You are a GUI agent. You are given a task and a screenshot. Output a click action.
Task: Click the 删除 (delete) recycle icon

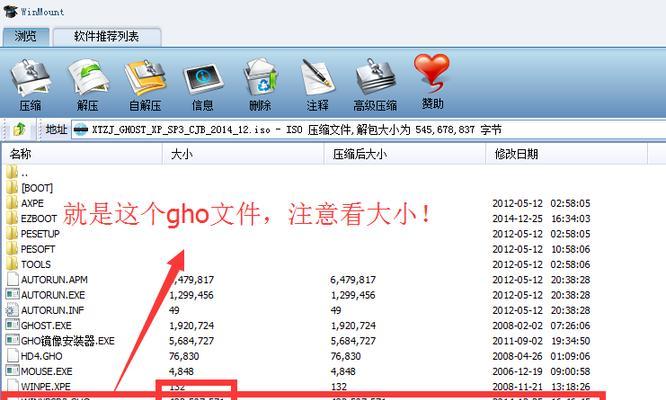tap(260, 77)
